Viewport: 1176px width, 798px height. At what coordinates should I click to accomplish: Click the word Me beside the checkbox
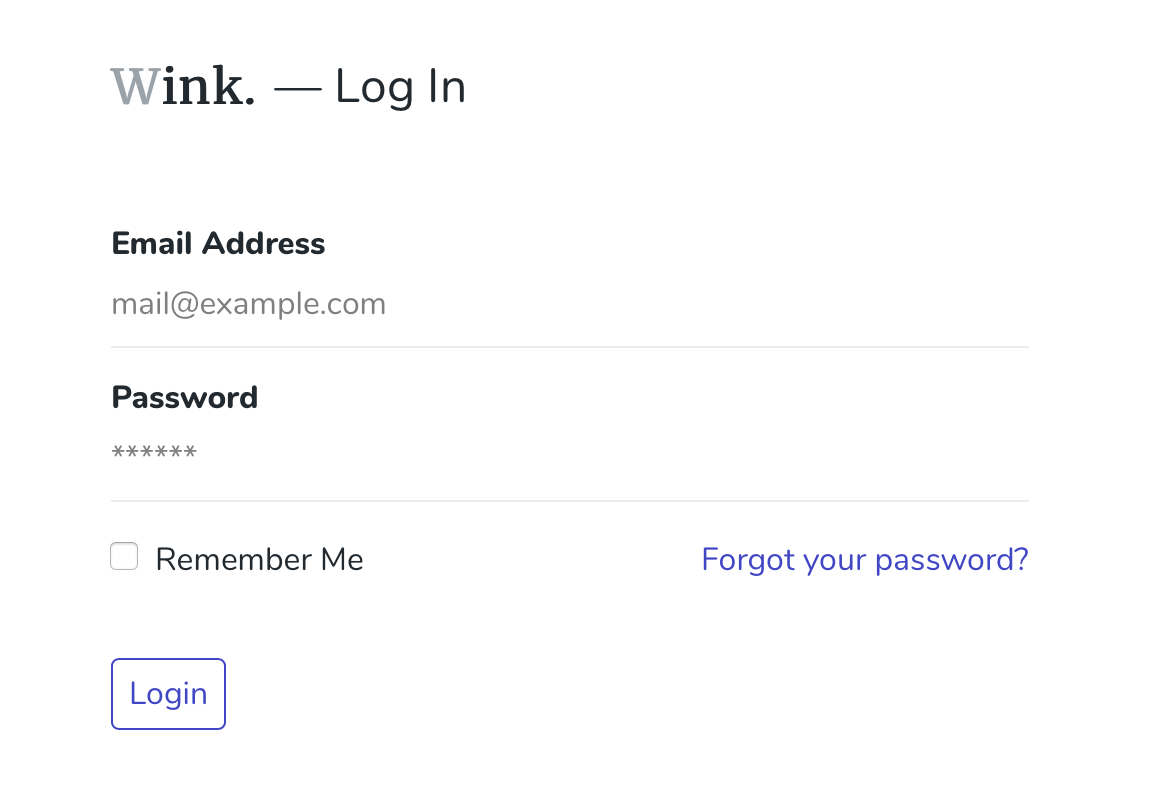[x=342, y=559]
